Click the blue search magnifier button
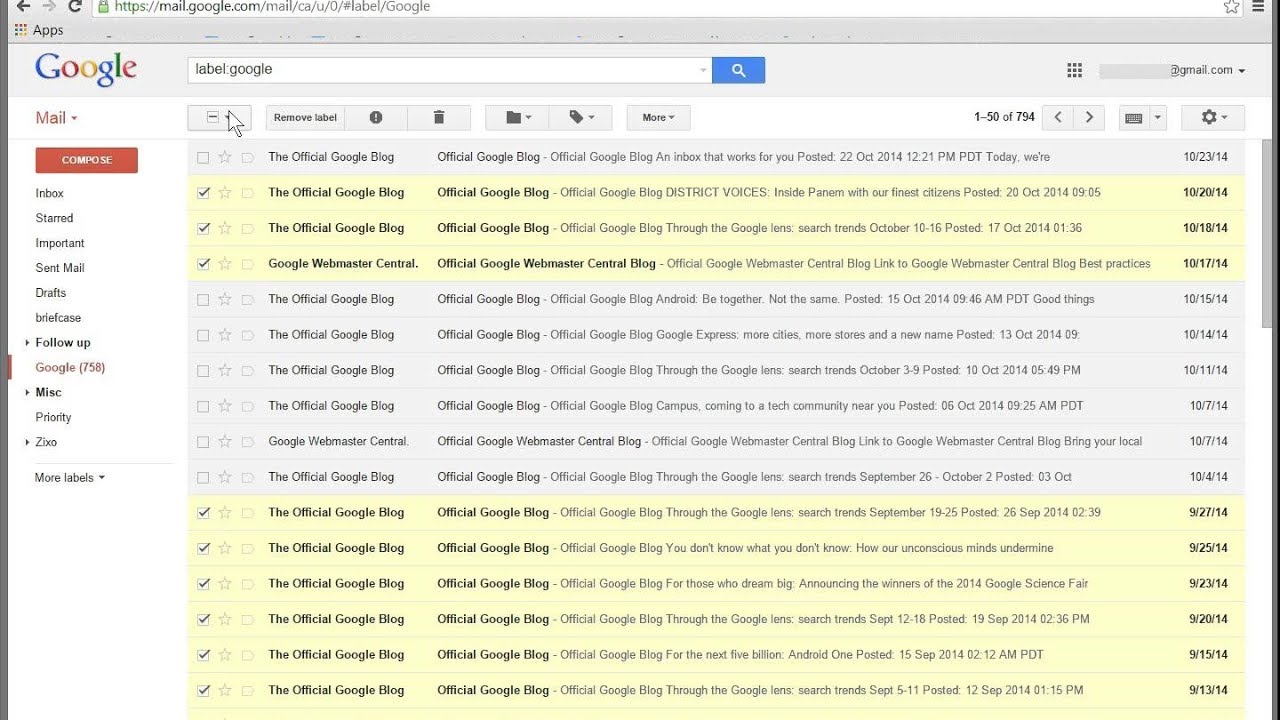The image size is (1280, 720). (x=738, y=70)
